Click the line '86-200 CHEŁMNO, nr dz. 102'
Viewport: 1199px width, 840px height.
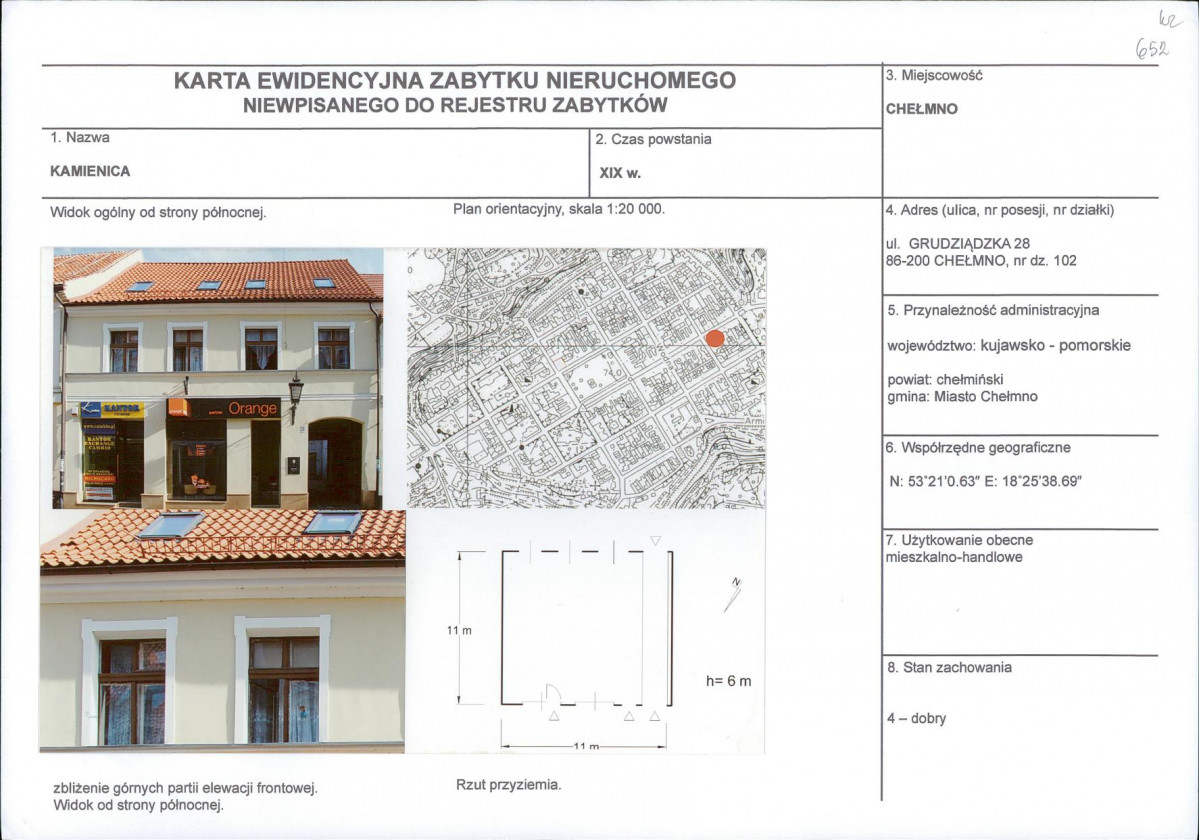tap(980, 261)
